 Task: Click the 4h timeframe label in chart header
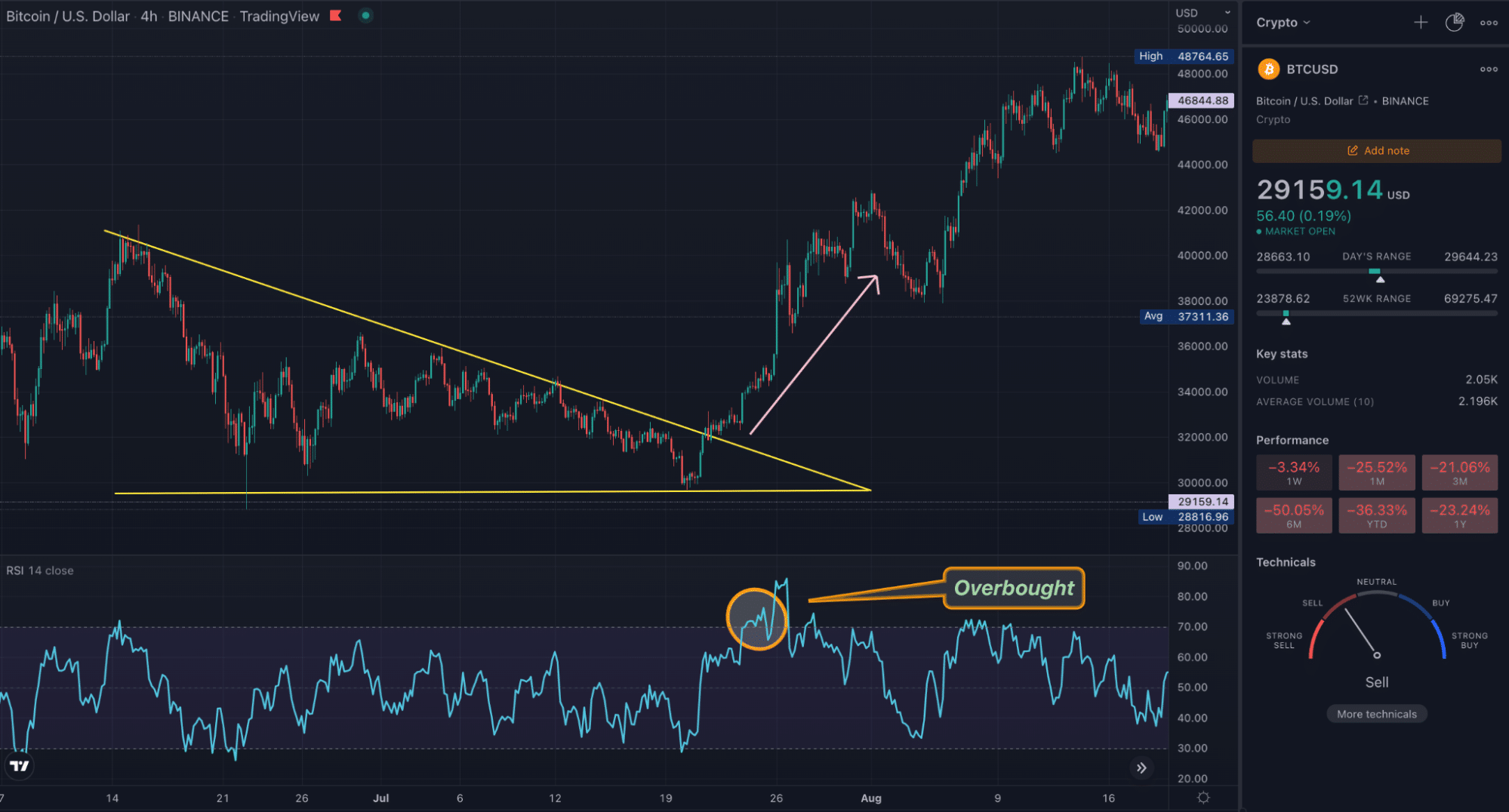click(x=149, y=16)
